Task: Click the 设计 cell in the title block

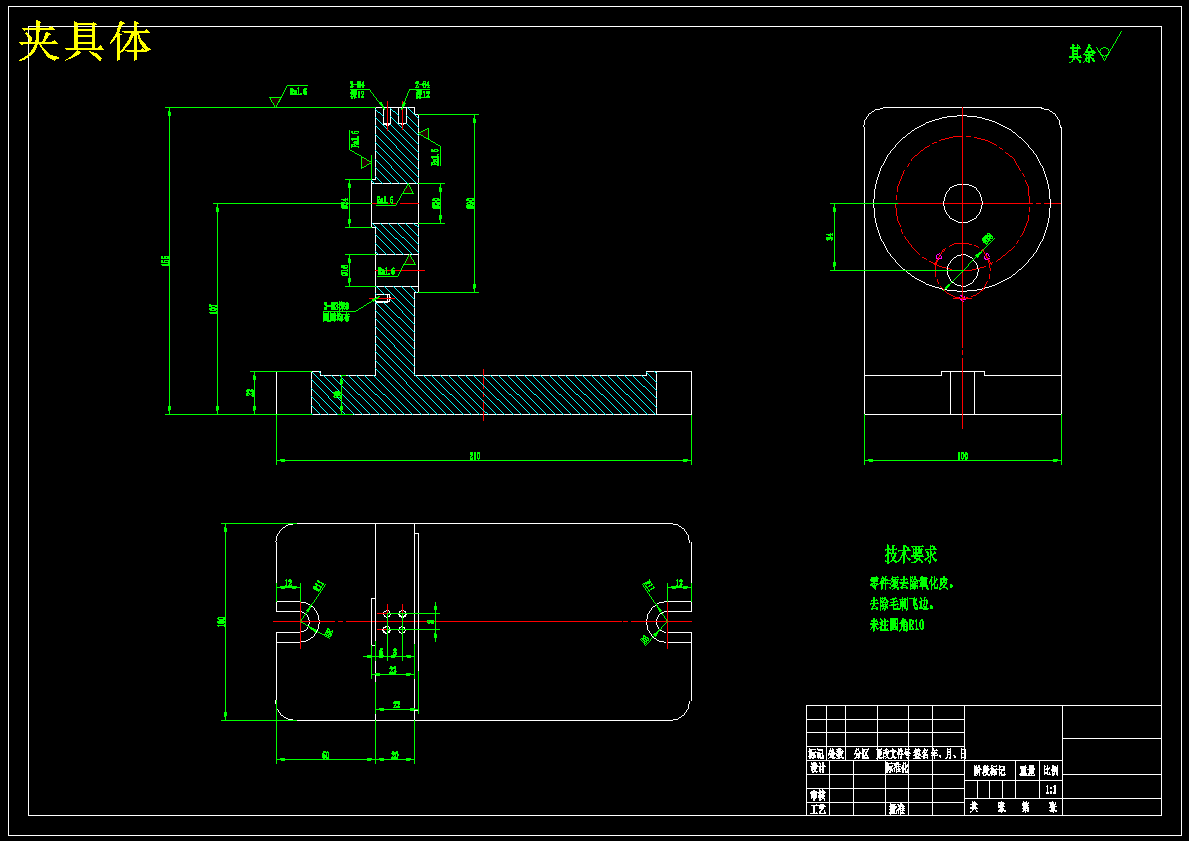Action: pyautogui.click(x=817, y=767)
